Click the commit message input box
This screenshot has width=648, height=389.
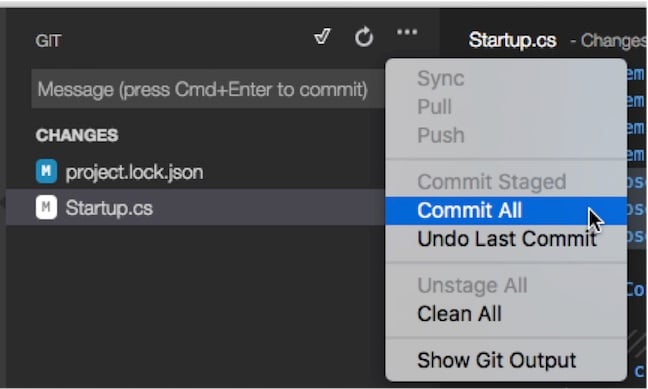tap(209, 89)
